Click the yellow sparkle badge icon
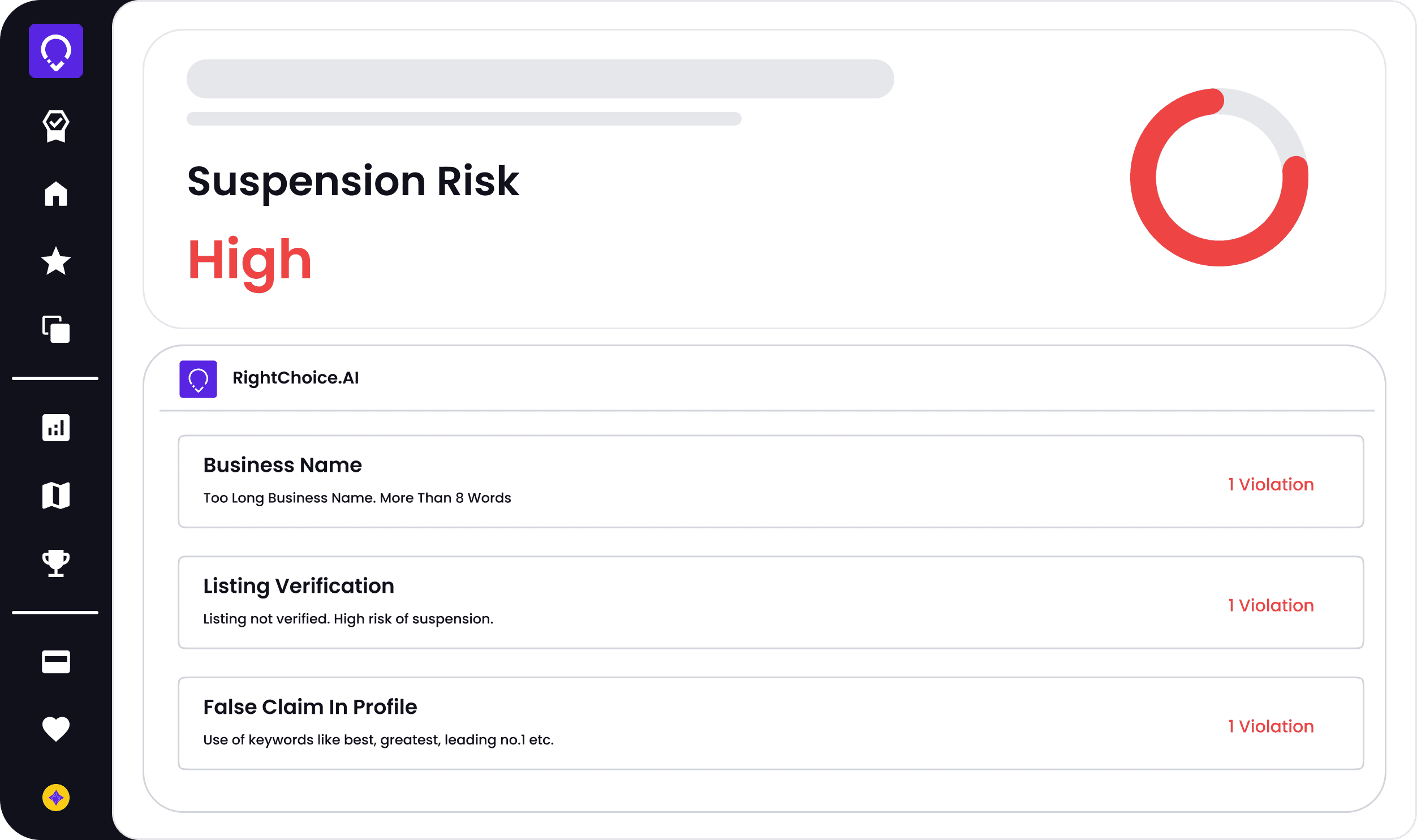The width and height of the screenshot is (1417, 840). (x=55, y=798)
